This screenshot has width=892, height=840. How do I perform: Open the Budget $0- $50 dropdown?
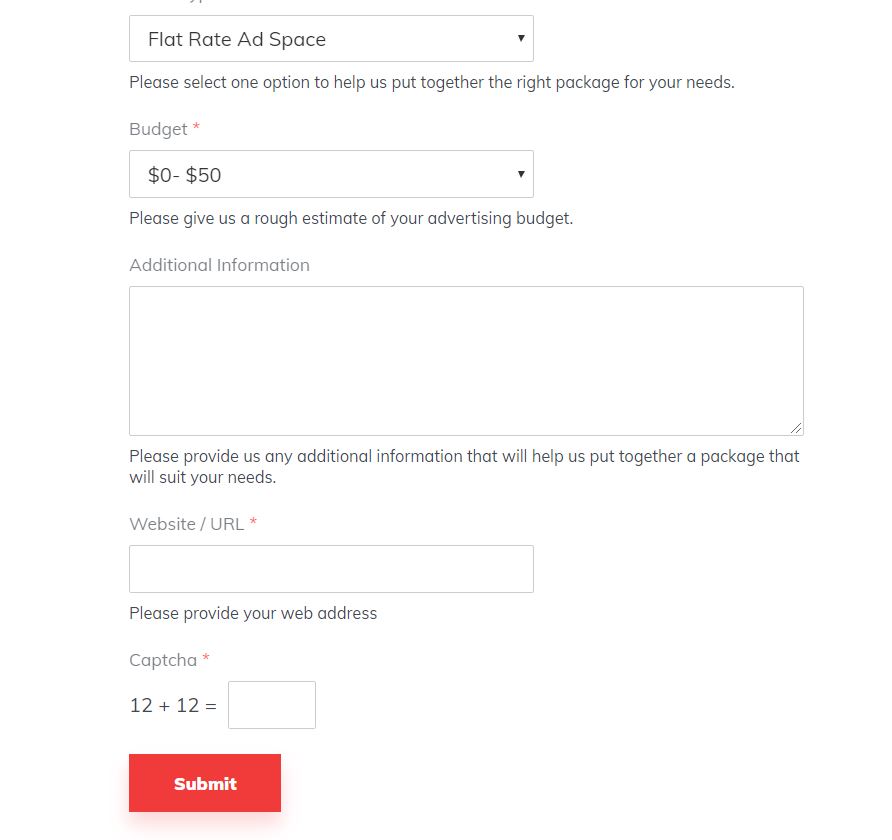pos(331,174)
